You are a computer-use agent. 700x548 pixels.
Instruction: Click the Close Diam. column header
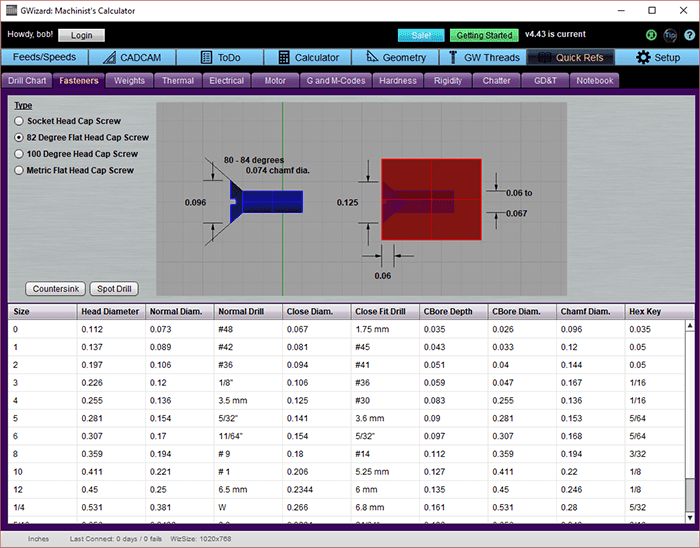tap(317, 311)
